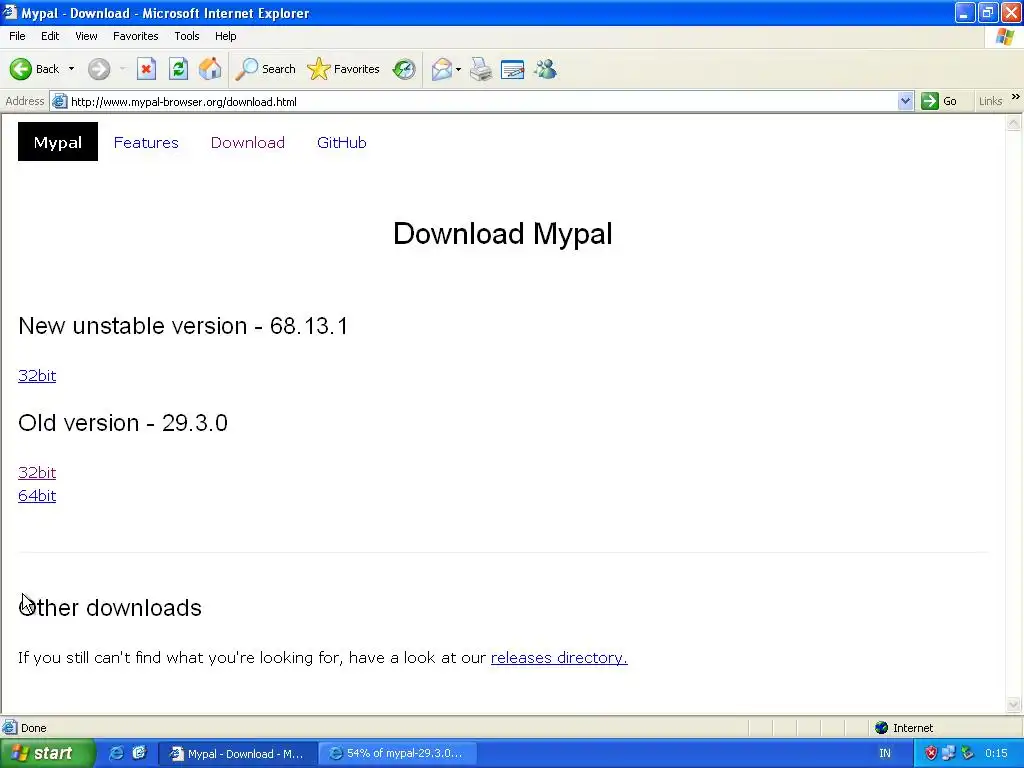1024x768 pixels.
Task: Click the Other downloads heading
Action: click(x=110, y=607)
